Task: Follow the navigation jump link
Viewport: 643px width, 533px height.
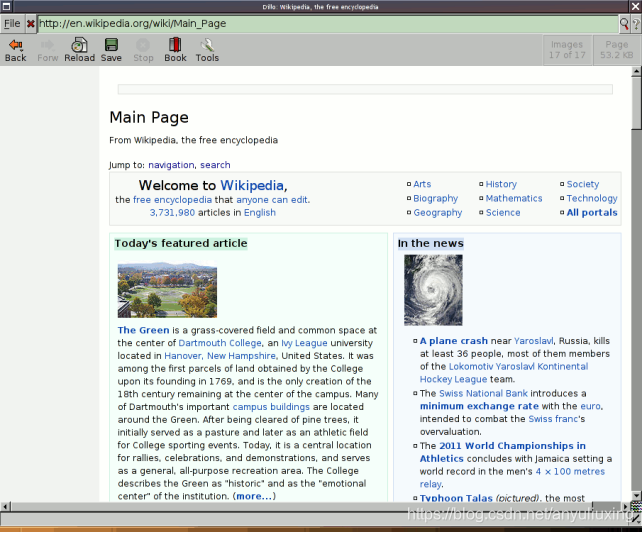Action: (171, 165)
